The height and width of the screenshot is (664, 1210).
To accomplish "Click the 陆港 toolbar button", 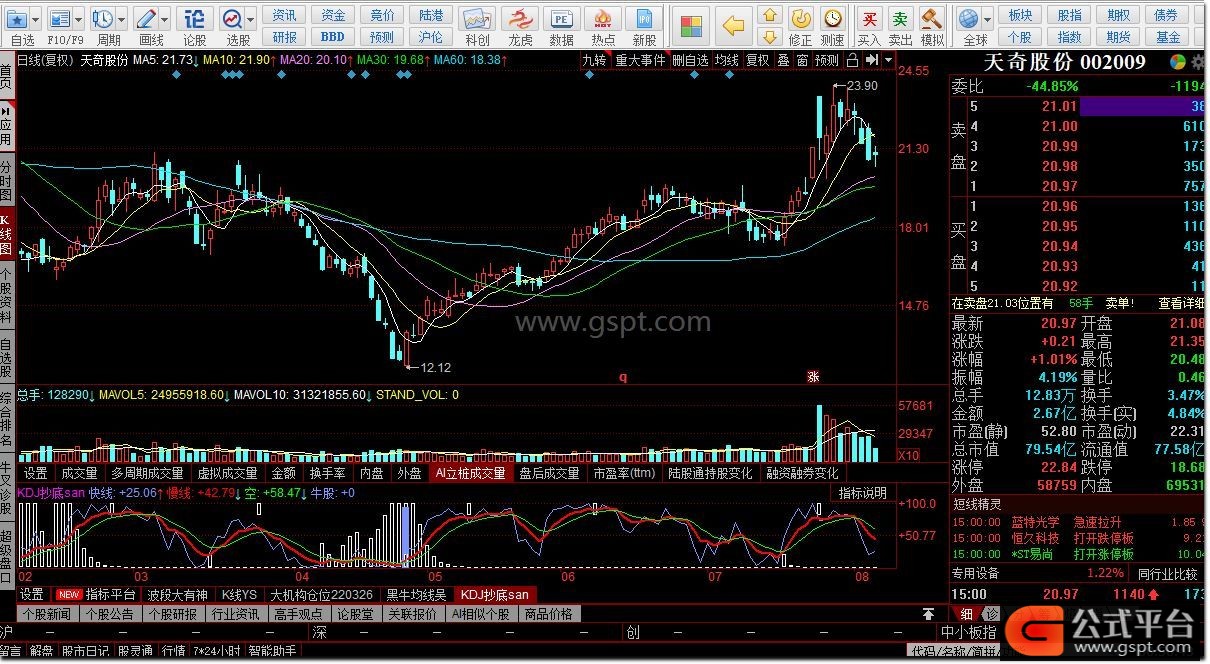I will 431,15.
